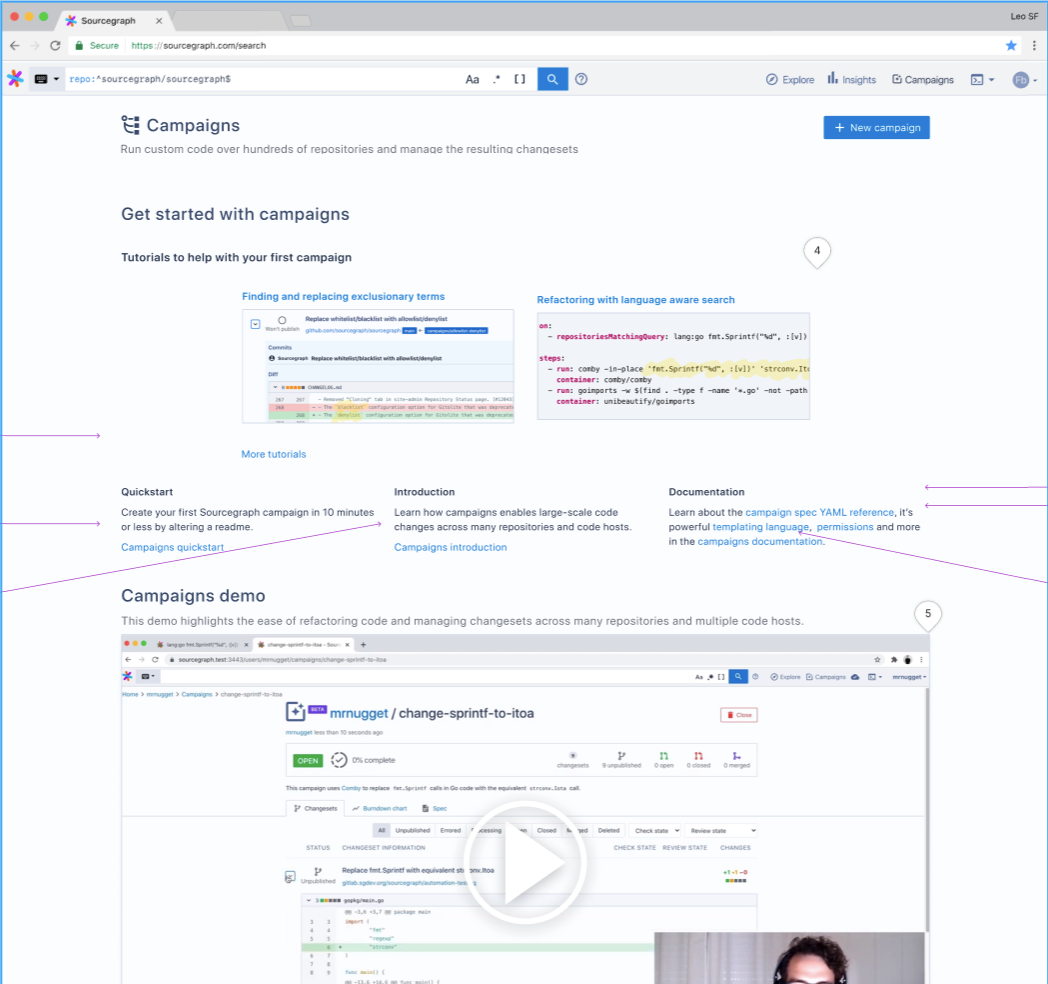
Task: Open Campaigns in the nav bar
Action: coord(923,80)
